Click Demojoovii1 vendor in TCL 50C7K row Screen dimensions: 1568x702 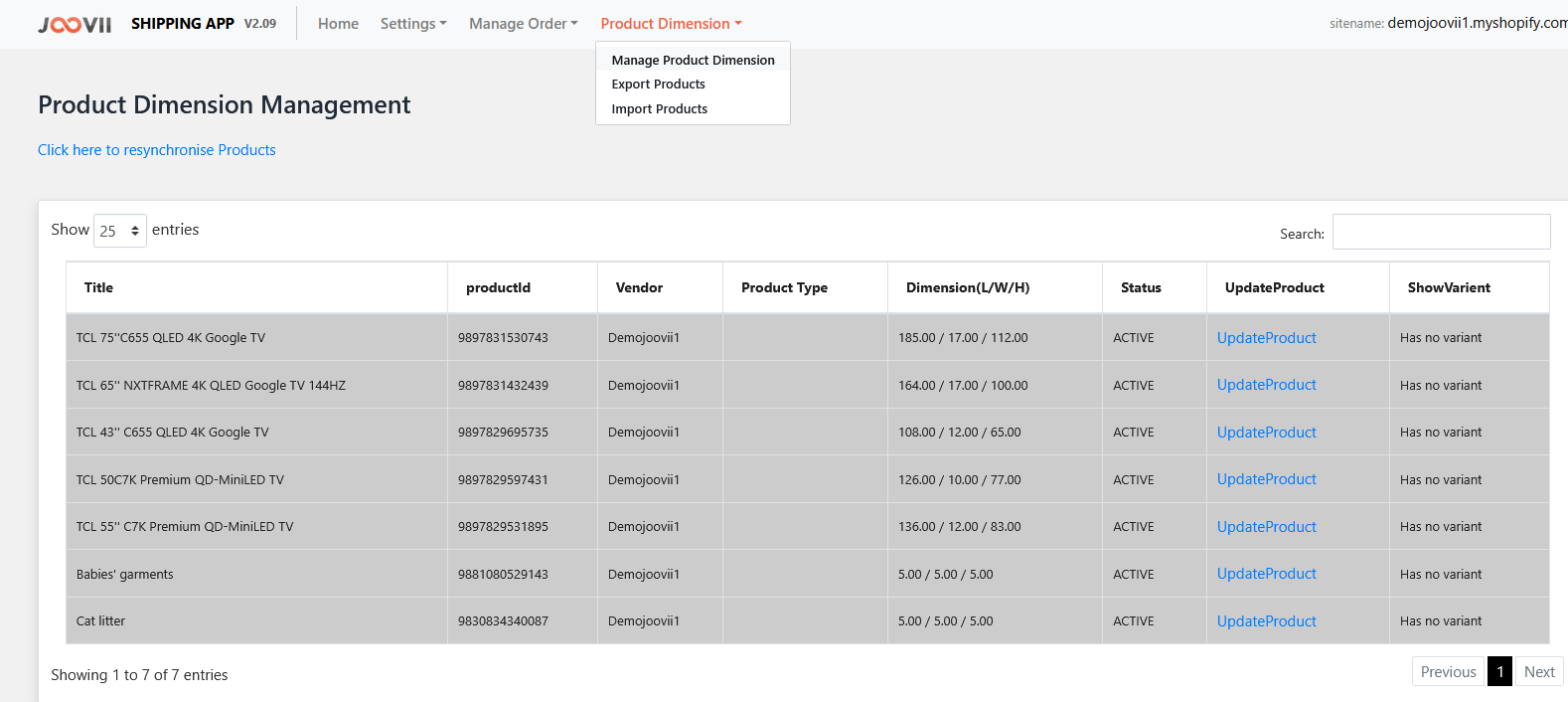point(644,480)
